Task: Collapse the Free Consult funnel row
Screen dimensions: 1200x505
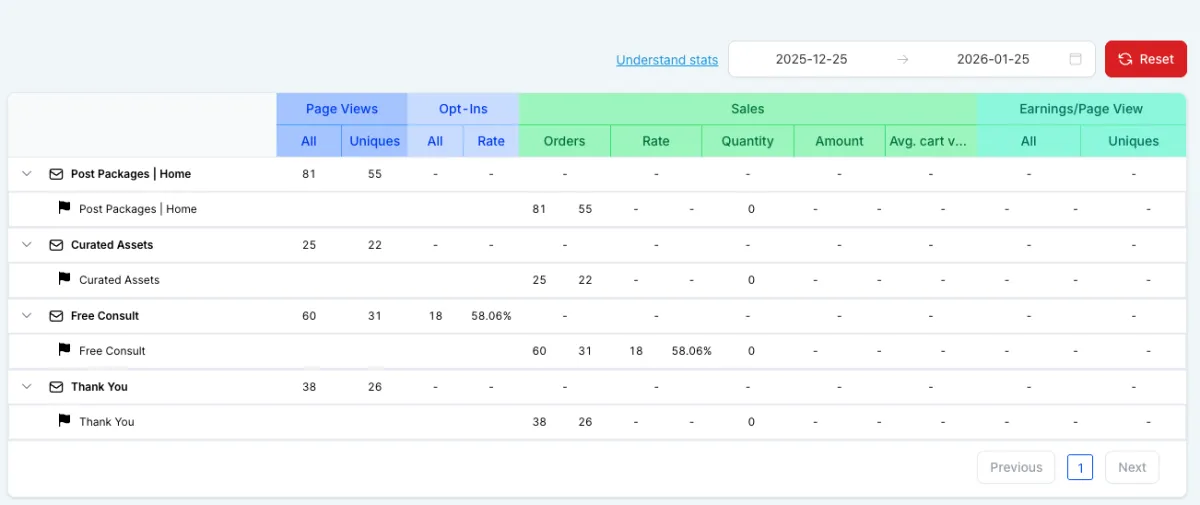Action: (x=27, y=316)
